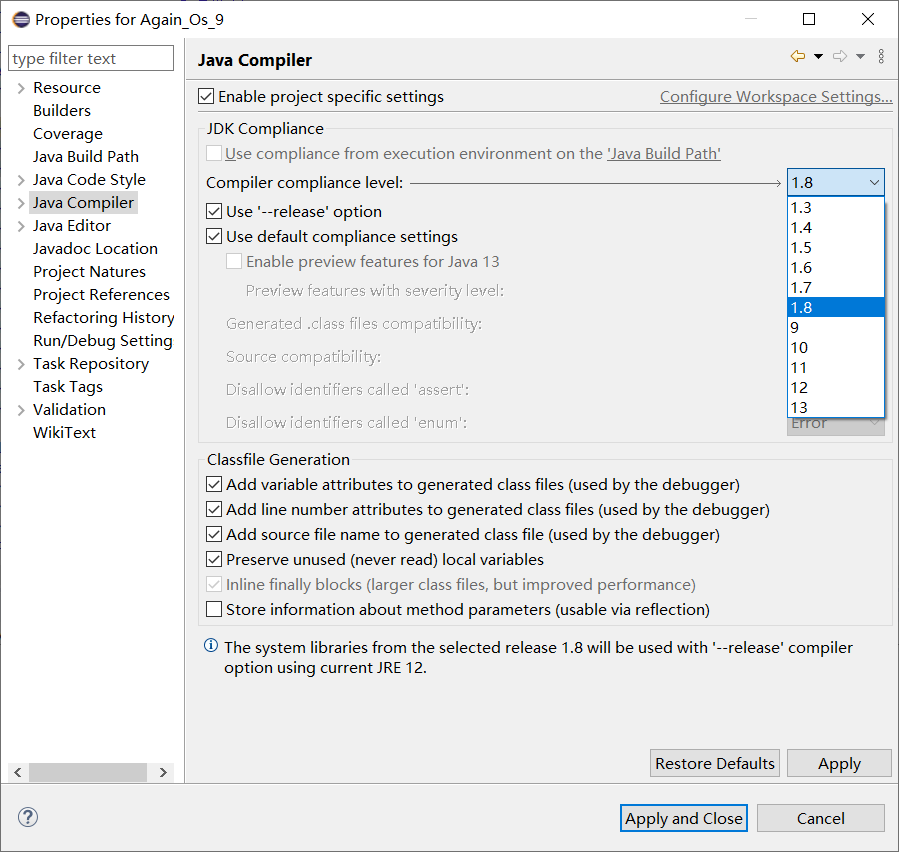The width and height of the screenshot is (899, 852).
Task: Disable the project specific settings checkbox
Action: (207, 97)
